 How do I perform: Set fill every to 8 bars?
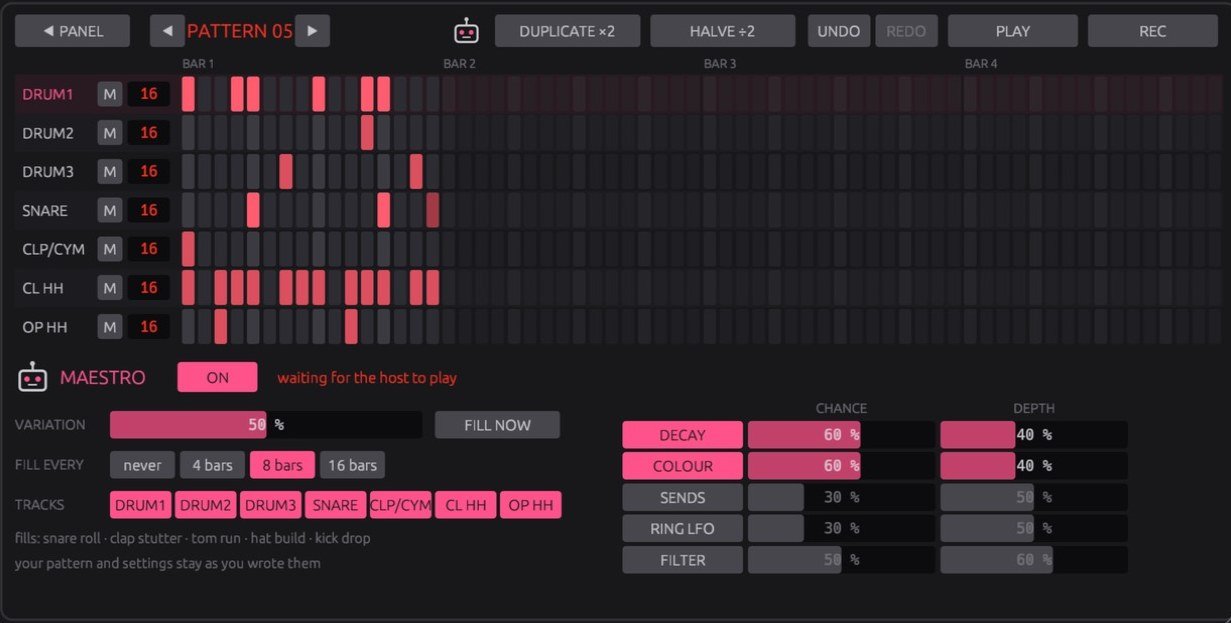(282, 465)
